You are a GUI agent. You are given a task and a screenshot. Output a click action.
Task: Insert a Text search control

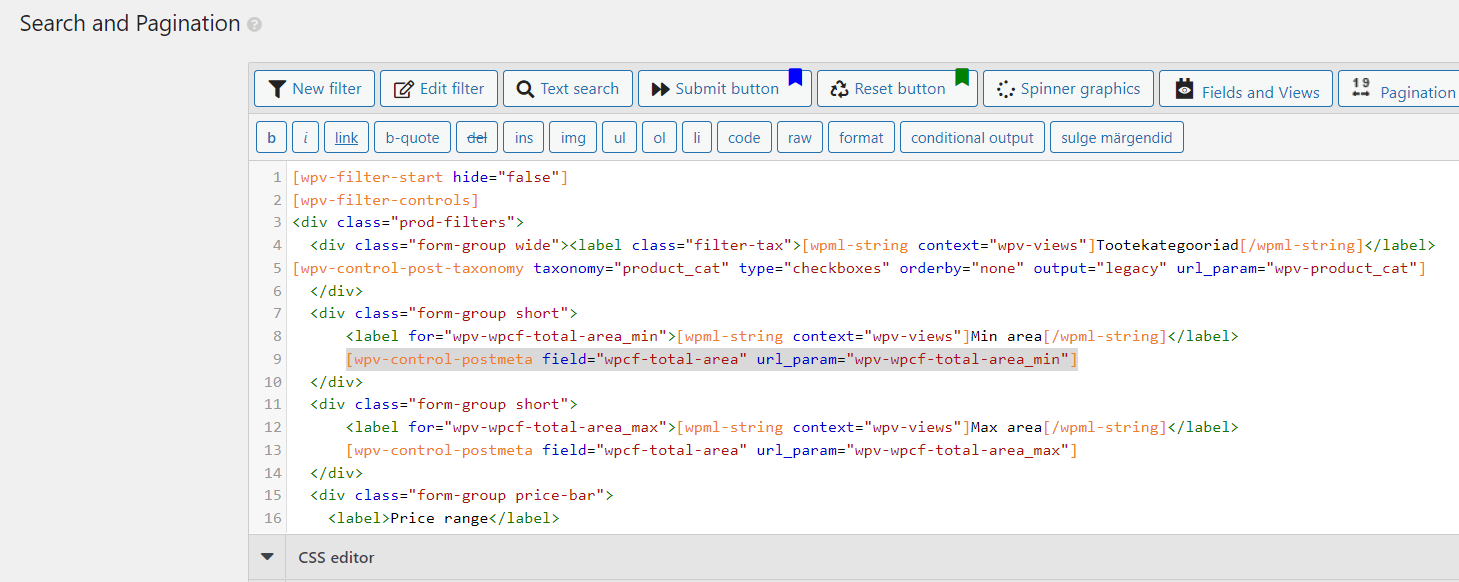pyautogui.click(x=568, y=88)
